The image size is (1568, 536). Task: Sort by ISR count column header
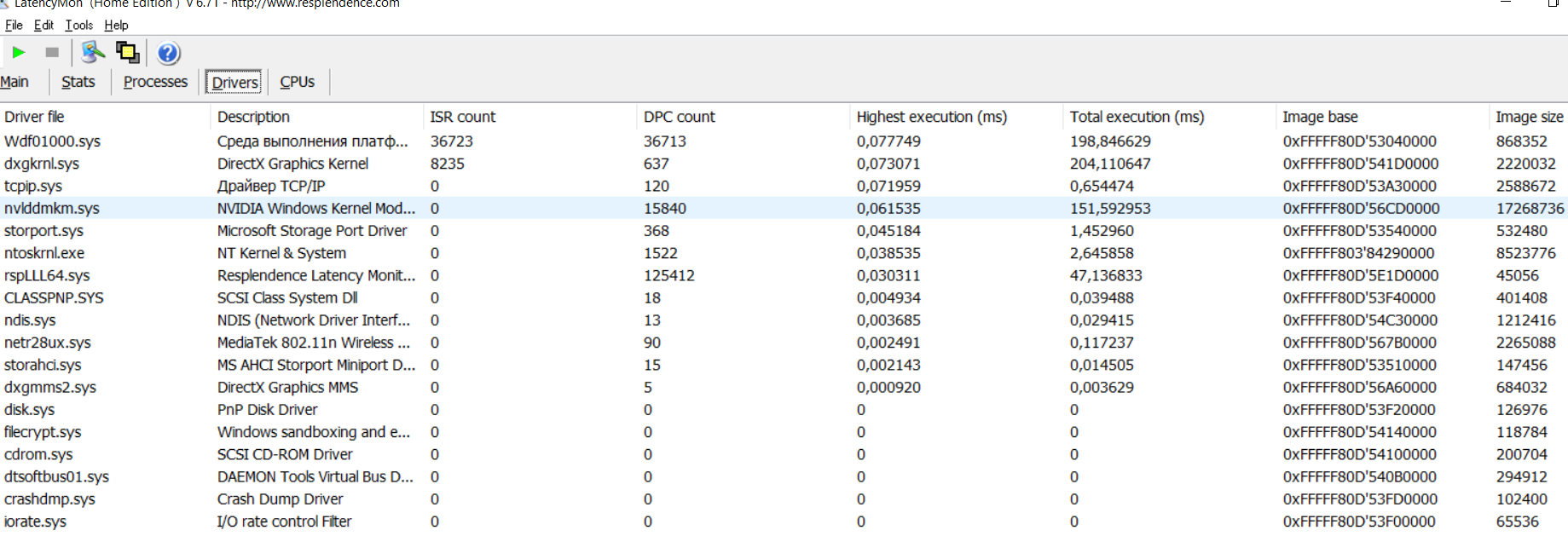click(462, 117)
